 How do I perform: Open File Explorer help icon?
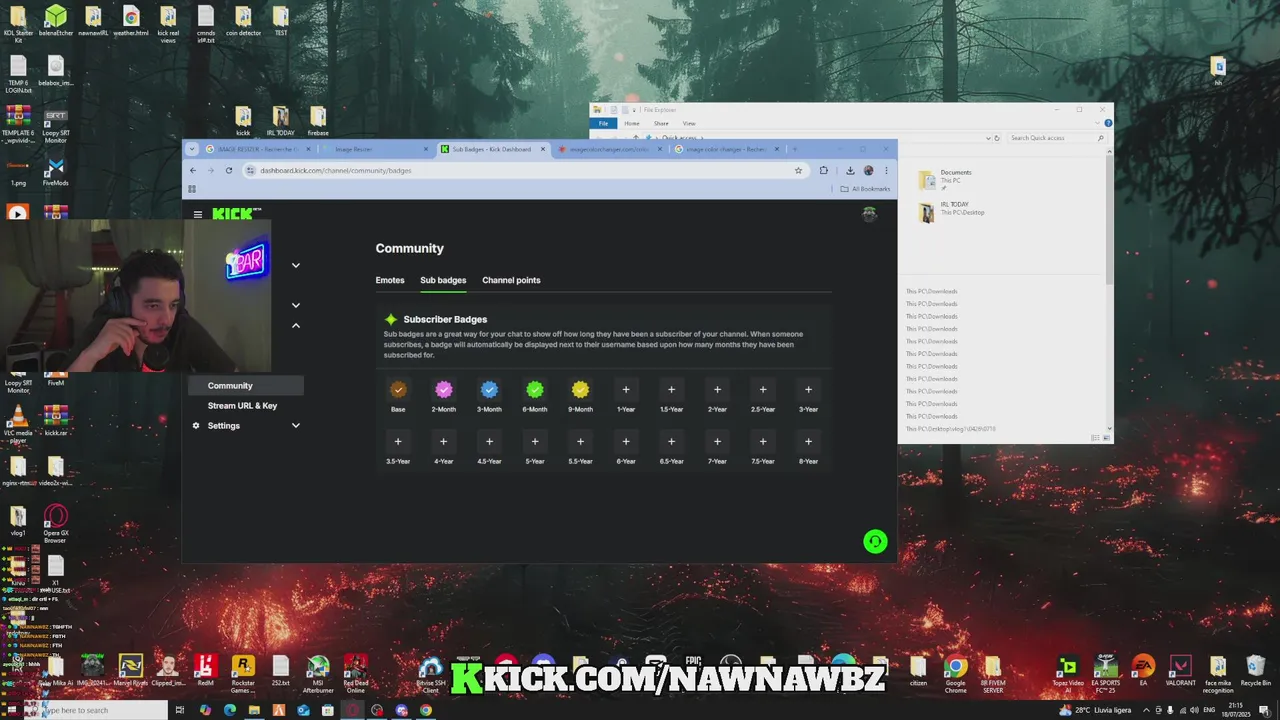coord(1107,123)
